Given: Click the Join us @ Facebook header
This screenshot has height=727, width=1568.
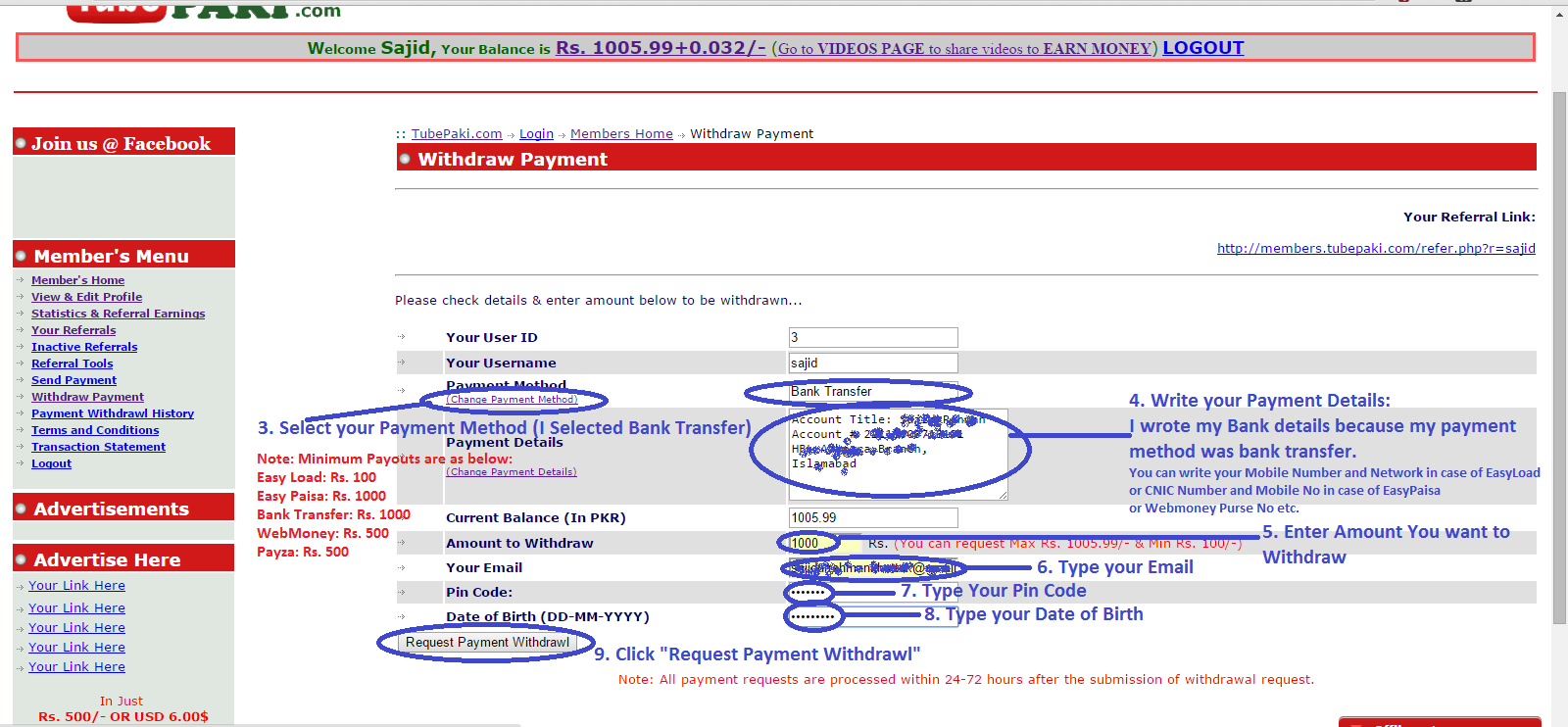Looking at the screenshot, I should click(123, 143).
